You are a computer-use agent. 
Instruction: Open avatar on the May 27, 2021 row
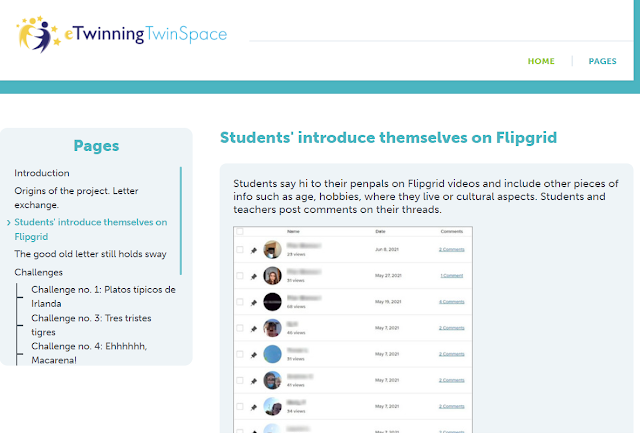pyautogui.click(x=272, y=275)
